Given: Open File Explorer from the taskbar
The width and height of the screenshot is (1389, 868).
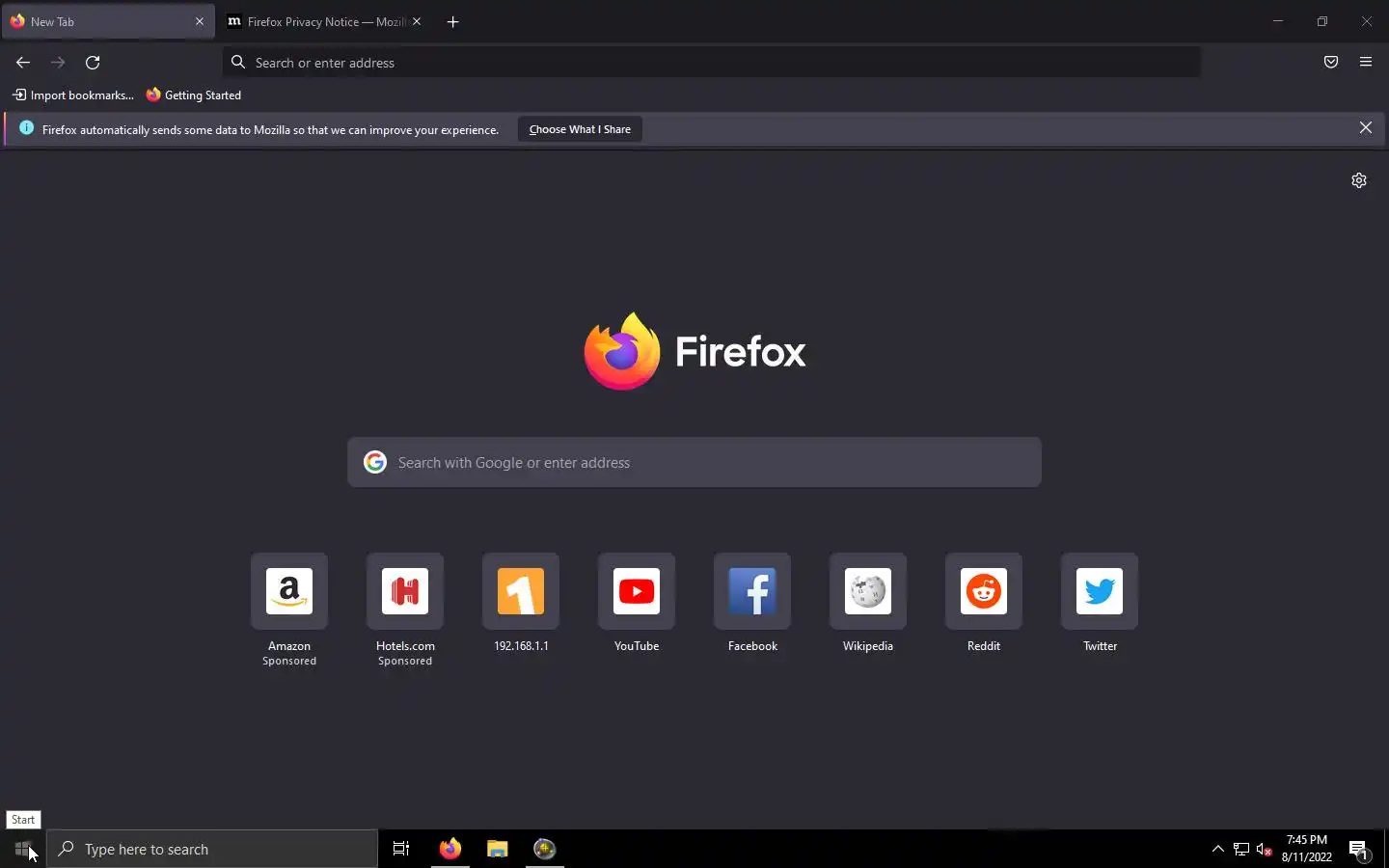Looking at the screenshot, I should tap(497, 849).
